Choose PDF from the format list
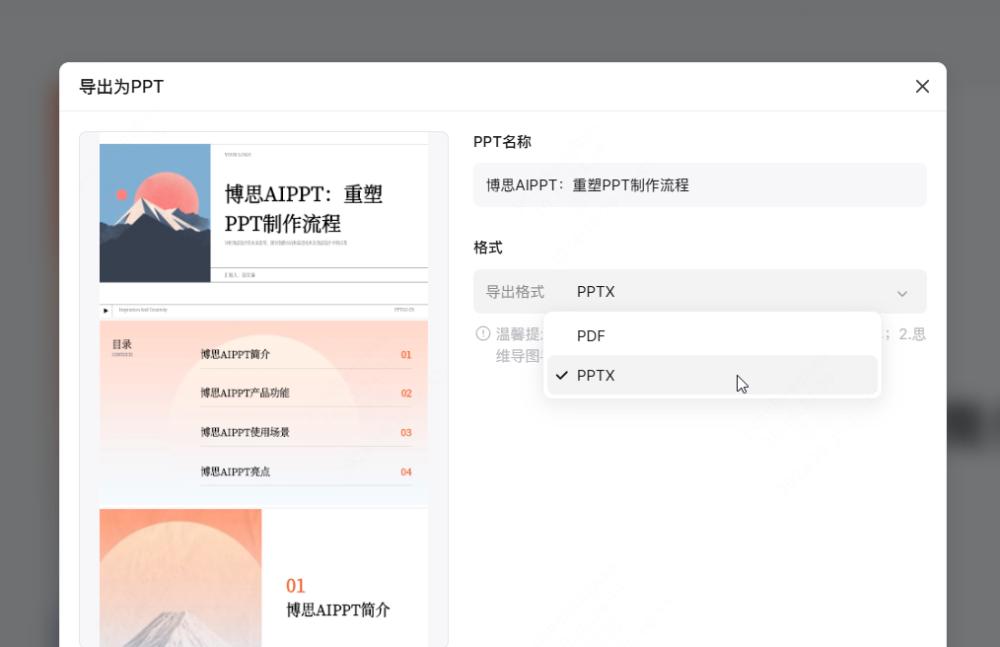The height and width of the screenshot is (647, 1000). coord(712,336)
